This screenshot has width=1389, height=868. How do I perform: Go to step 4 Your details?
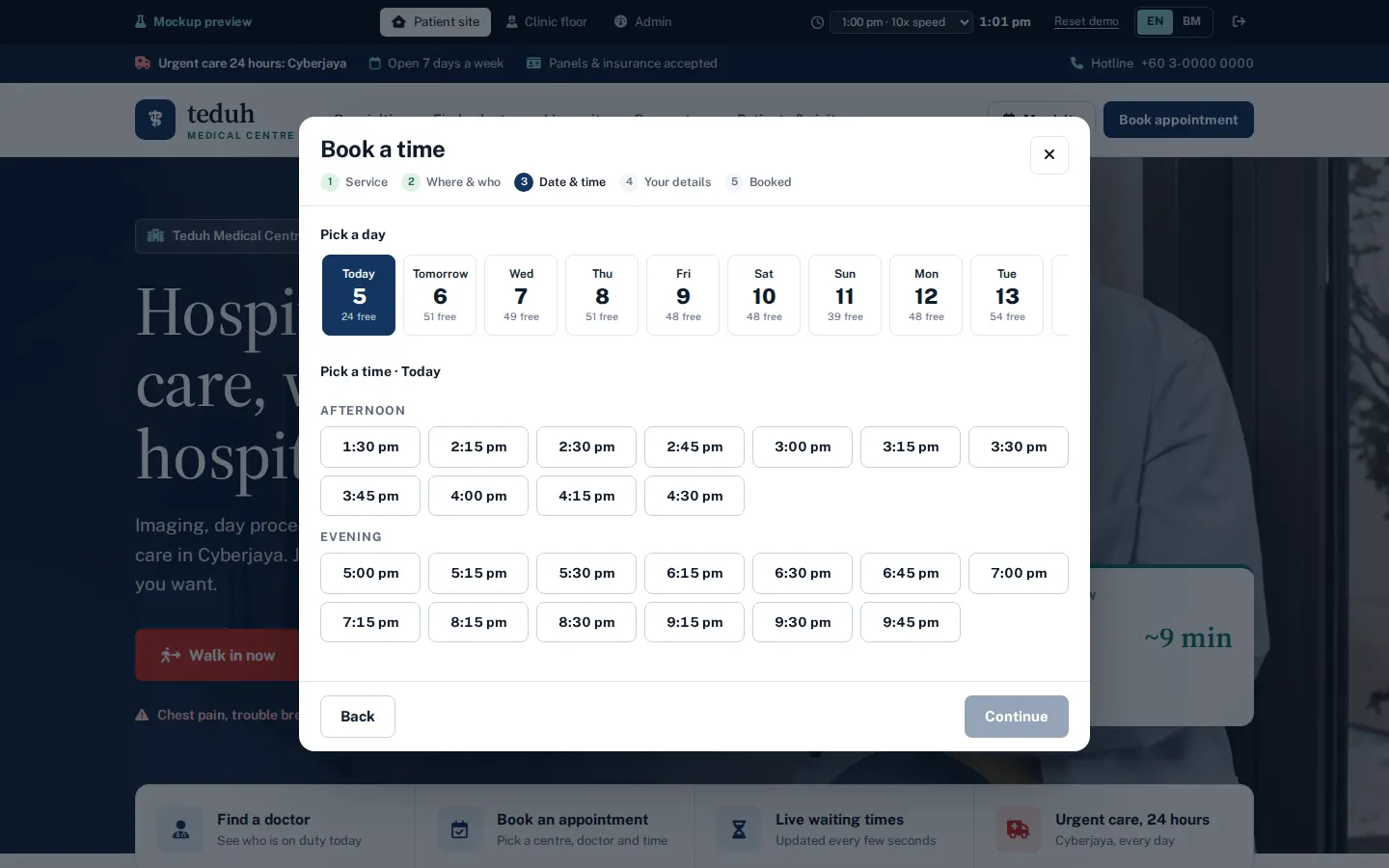tap(666, 181)
